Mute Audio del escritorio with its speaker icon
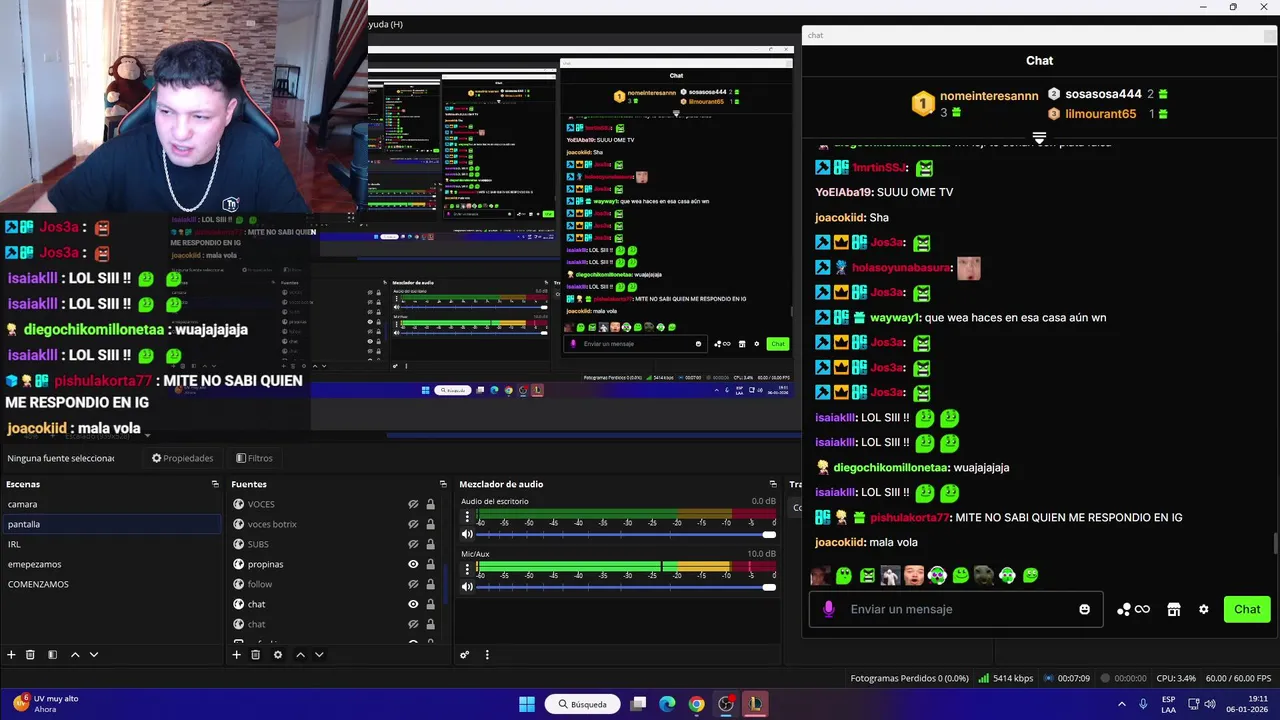Viewport: 1280px width, 720px height. click(467, 535)
